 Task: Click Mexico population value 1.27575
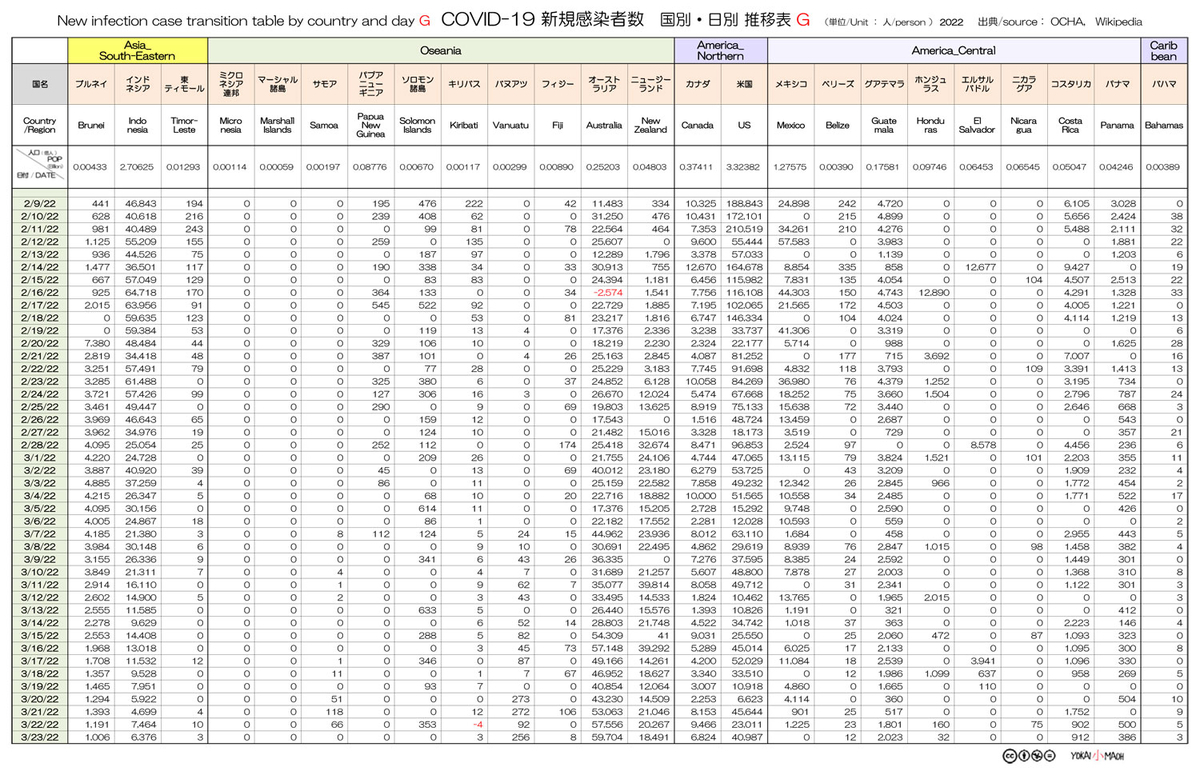click(791, 167)
